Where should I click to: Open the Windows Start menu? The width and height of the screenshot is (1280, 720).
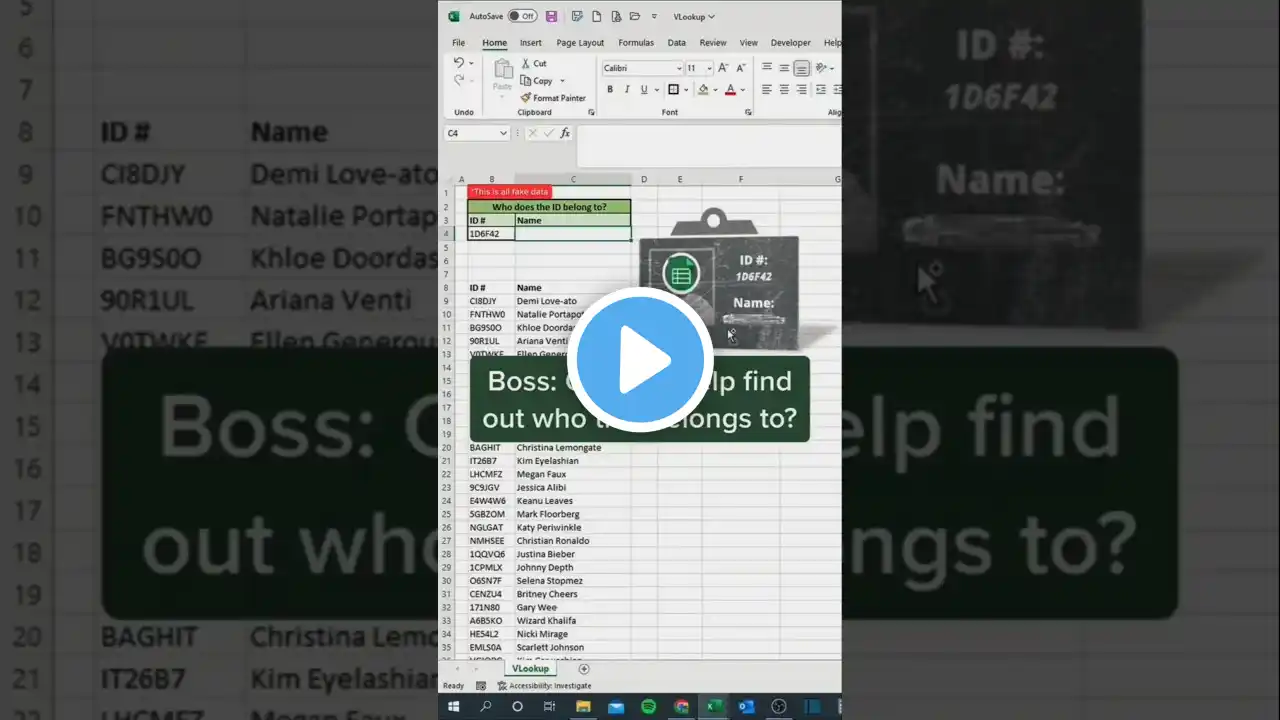tap(454, 706)
